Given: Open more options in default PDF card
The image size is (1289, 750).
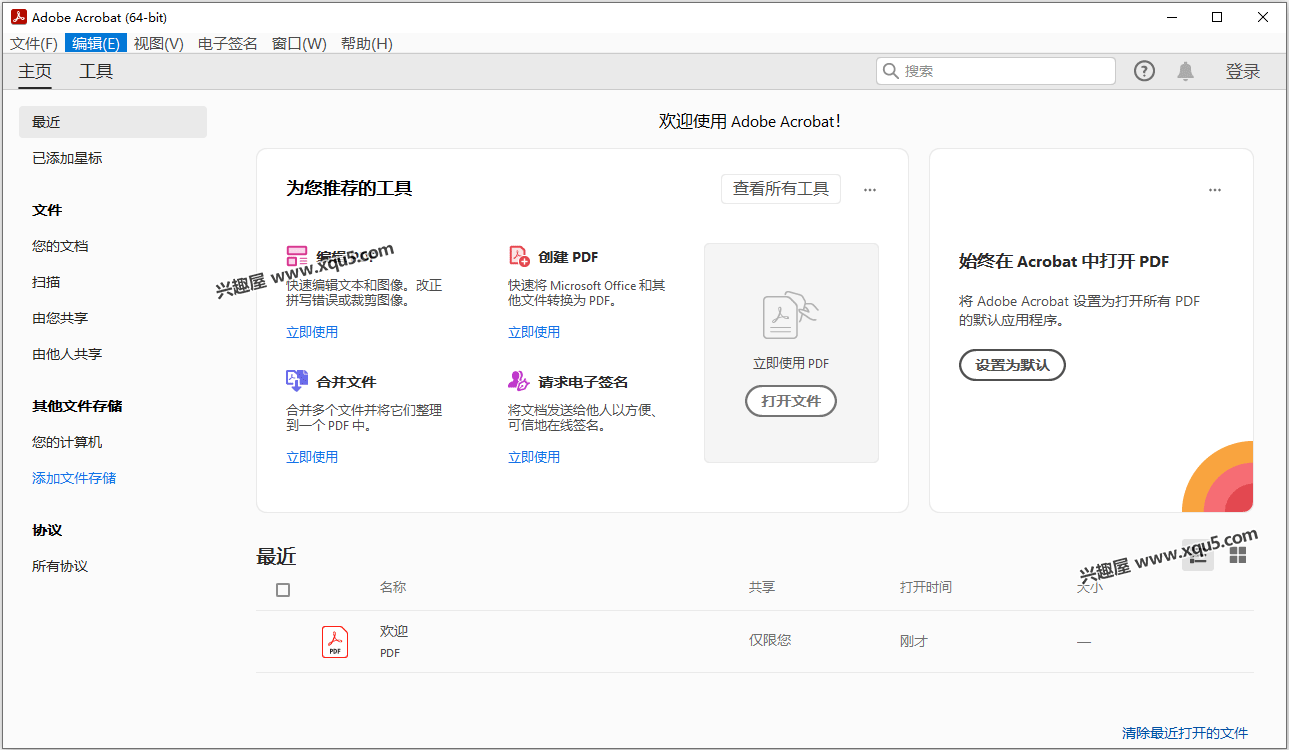Looking at the screenshot, I should coord(1215,189).
